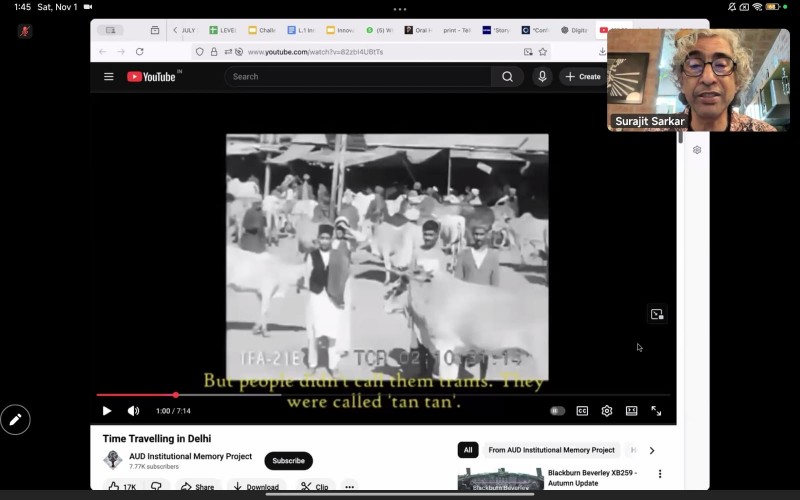
Task: Expand more filter chips with right chevron
Action: coord(652,450)
